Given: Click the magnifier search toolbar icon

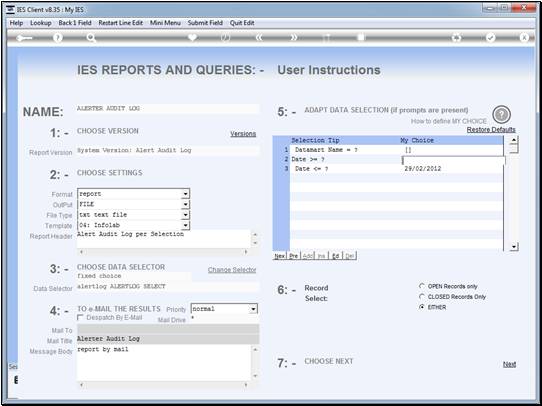Looking at the screenshot, I should [91, 38].
